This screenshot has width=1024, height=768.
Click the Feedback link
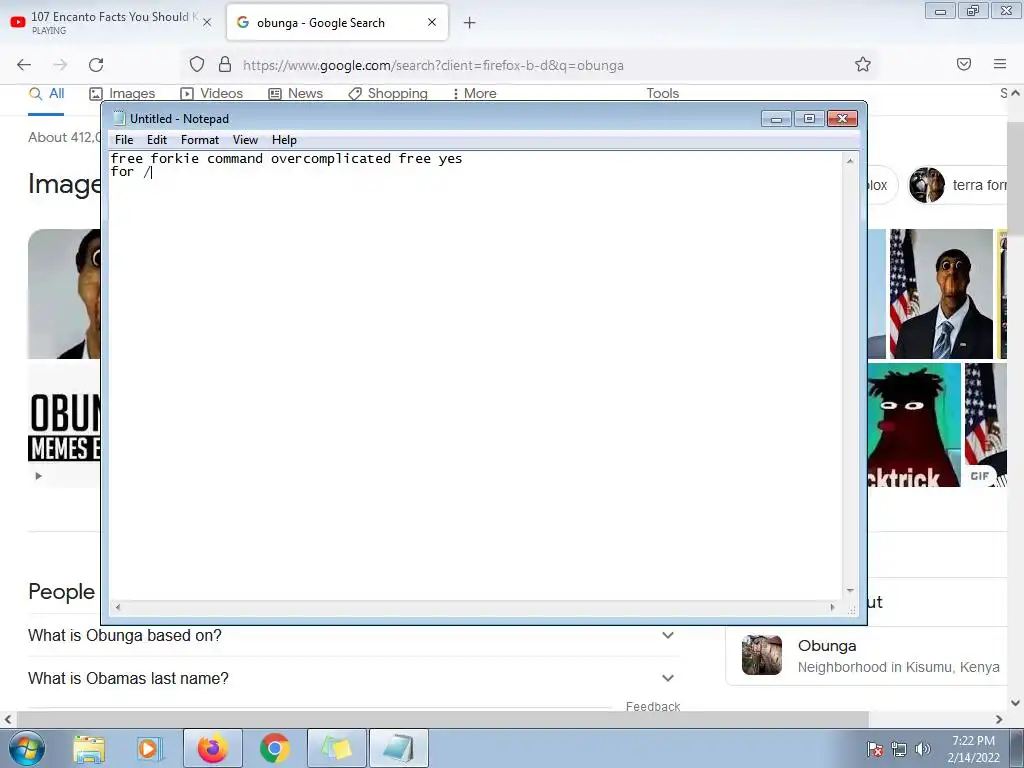click(652, 706)
